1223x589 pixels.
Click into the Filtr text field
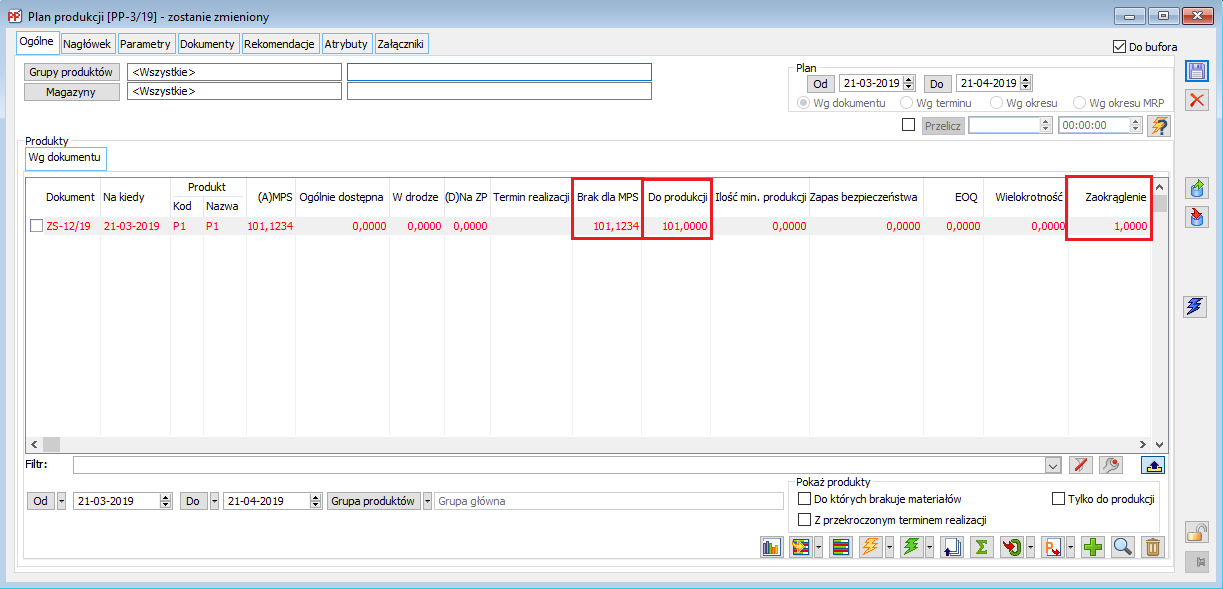tap(558, 465)
